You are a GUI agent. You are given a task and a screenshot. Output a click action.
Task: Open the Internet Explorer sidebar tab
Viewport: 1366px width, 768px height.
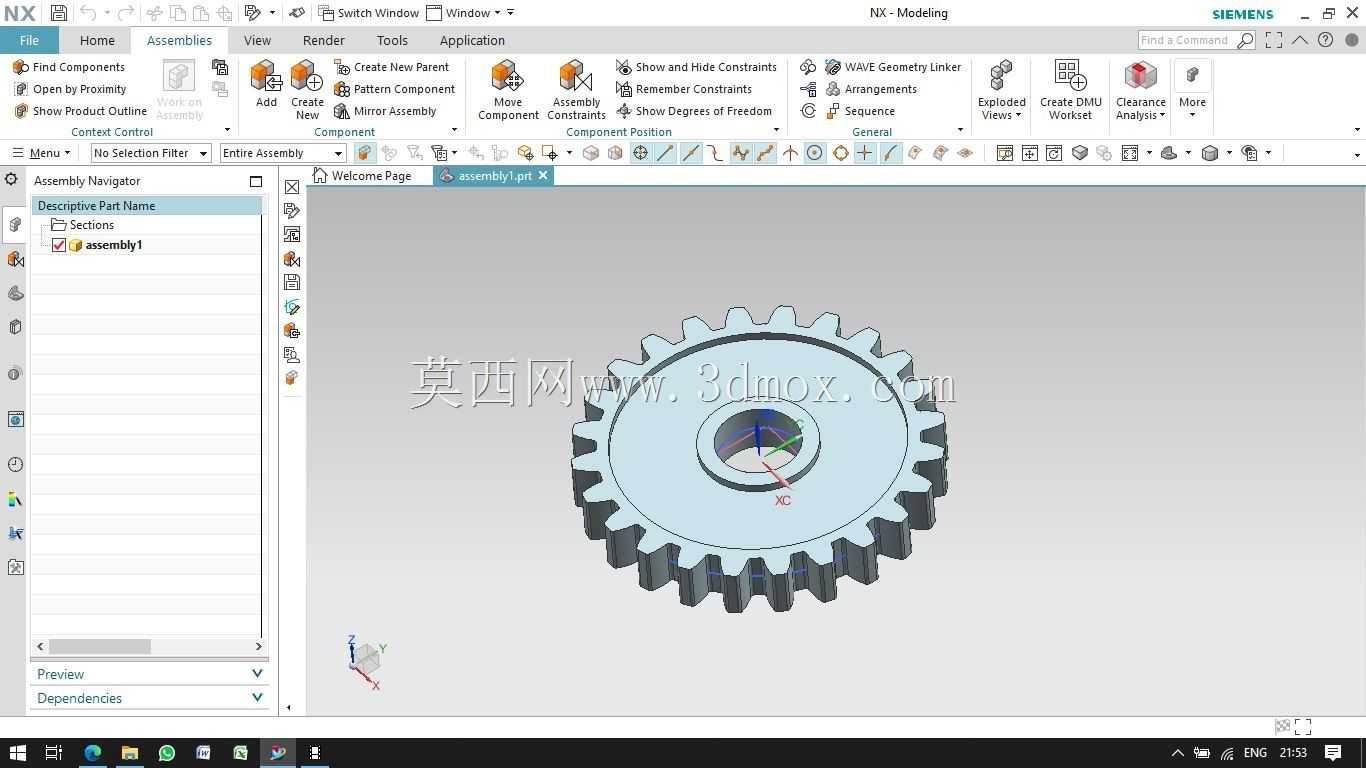[x=15, y=419]
